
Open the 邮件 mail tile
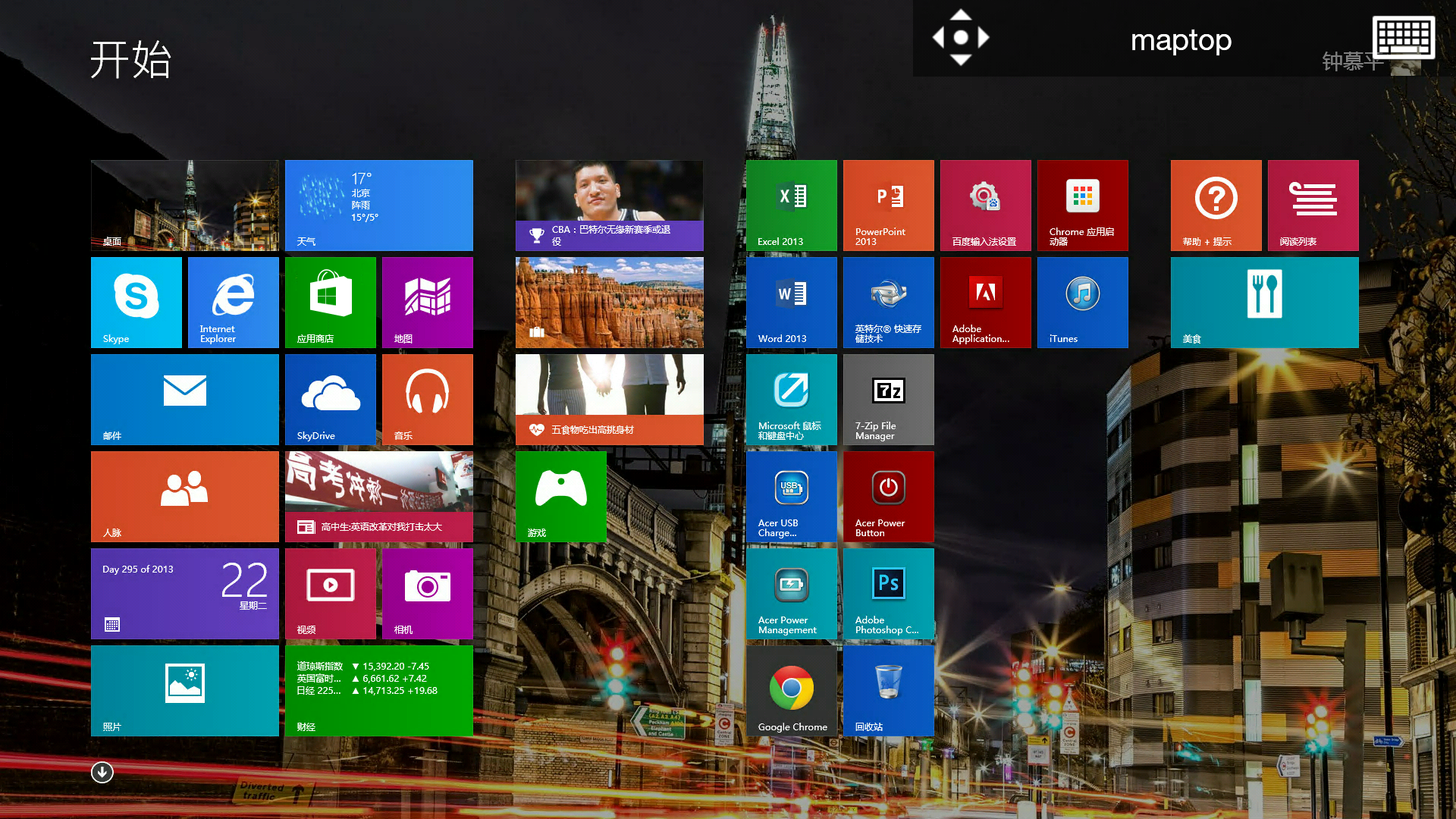[185, 400]
